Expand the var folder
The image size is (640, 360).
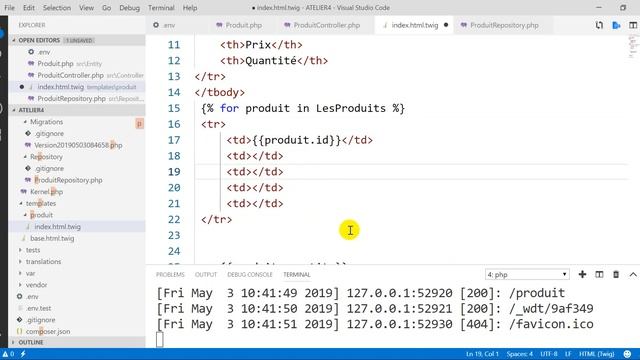tap(30, 273)
